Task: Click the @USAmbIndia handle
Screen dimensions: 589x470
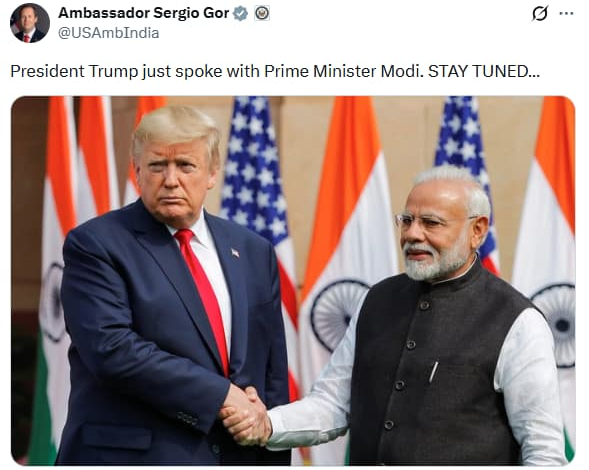Action: click(x=109, y=33)
